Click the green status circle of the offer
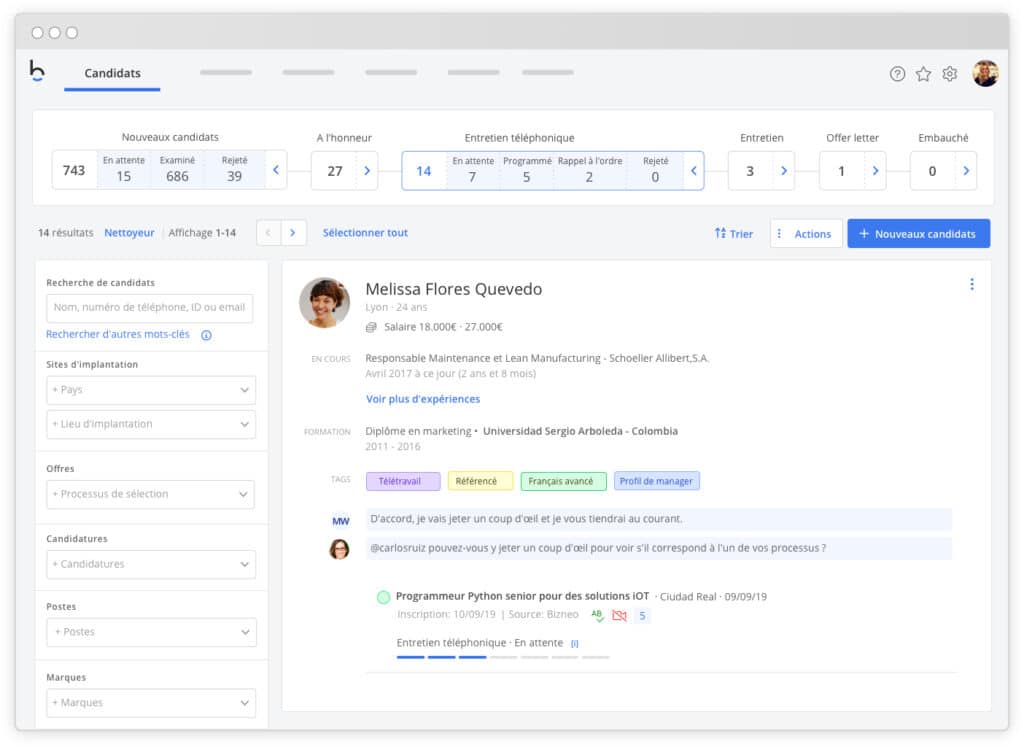The width and height of the screenshot is (1024, 747). pos(383,597)
